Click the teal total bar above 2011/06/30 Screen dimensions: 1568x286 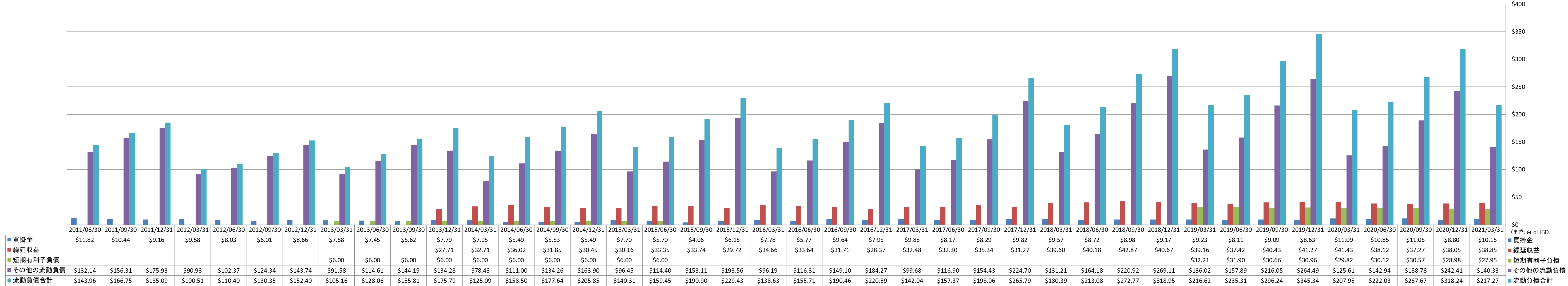click(x=96, y=185)
